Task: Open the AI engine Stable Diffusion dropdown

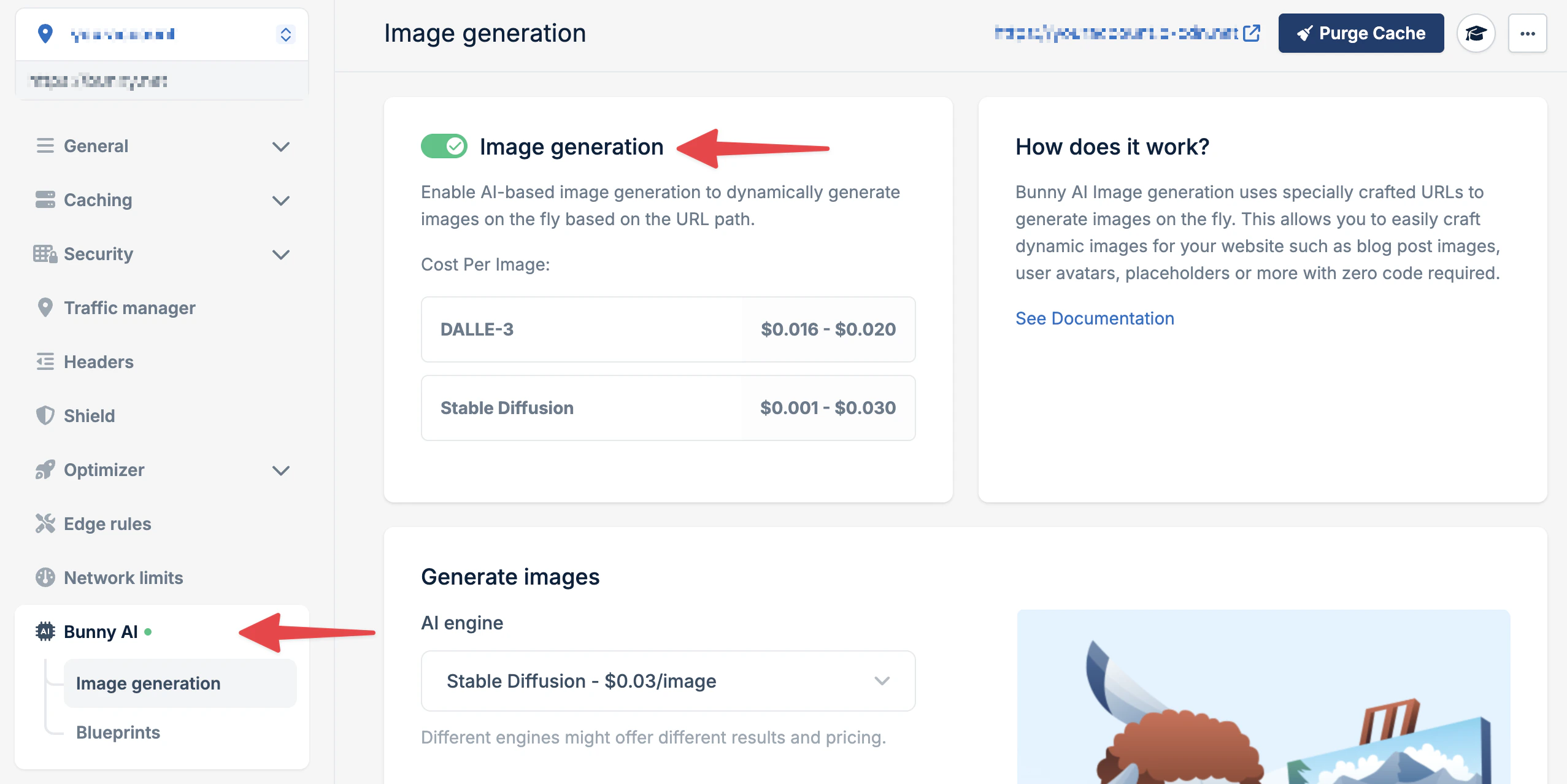Action: 668,681
